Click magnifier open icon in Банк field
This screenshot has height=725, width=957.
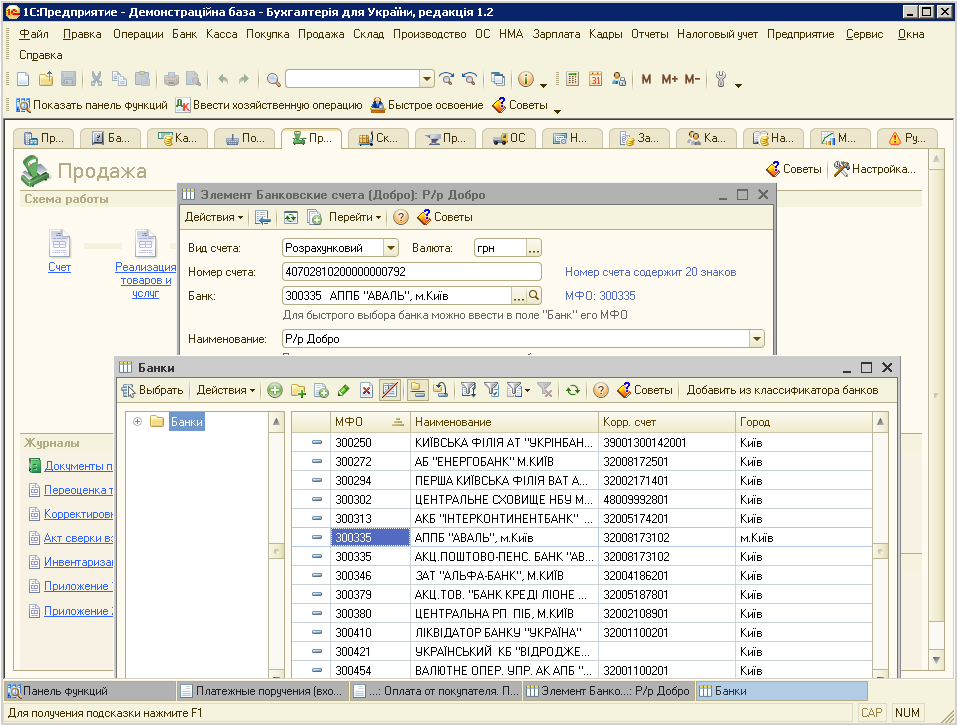[534, 295]
